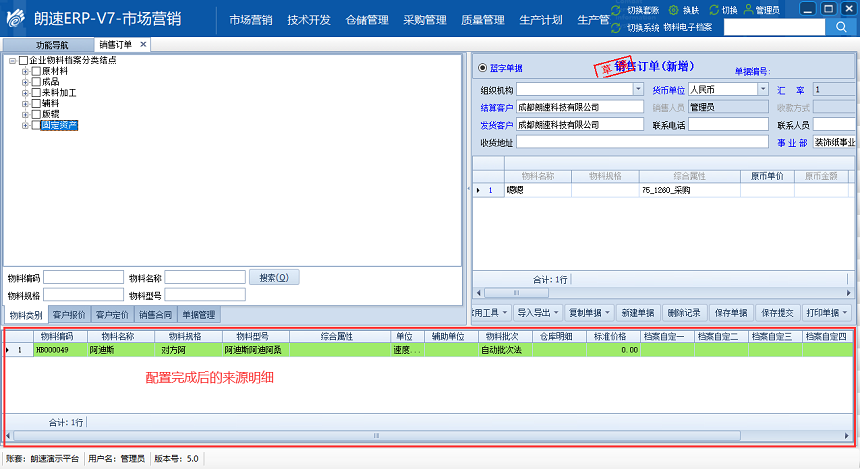Open the 仓储管理 menu
Image resolution: width=860 pixels, height=469 pixels.
[367, 20]
